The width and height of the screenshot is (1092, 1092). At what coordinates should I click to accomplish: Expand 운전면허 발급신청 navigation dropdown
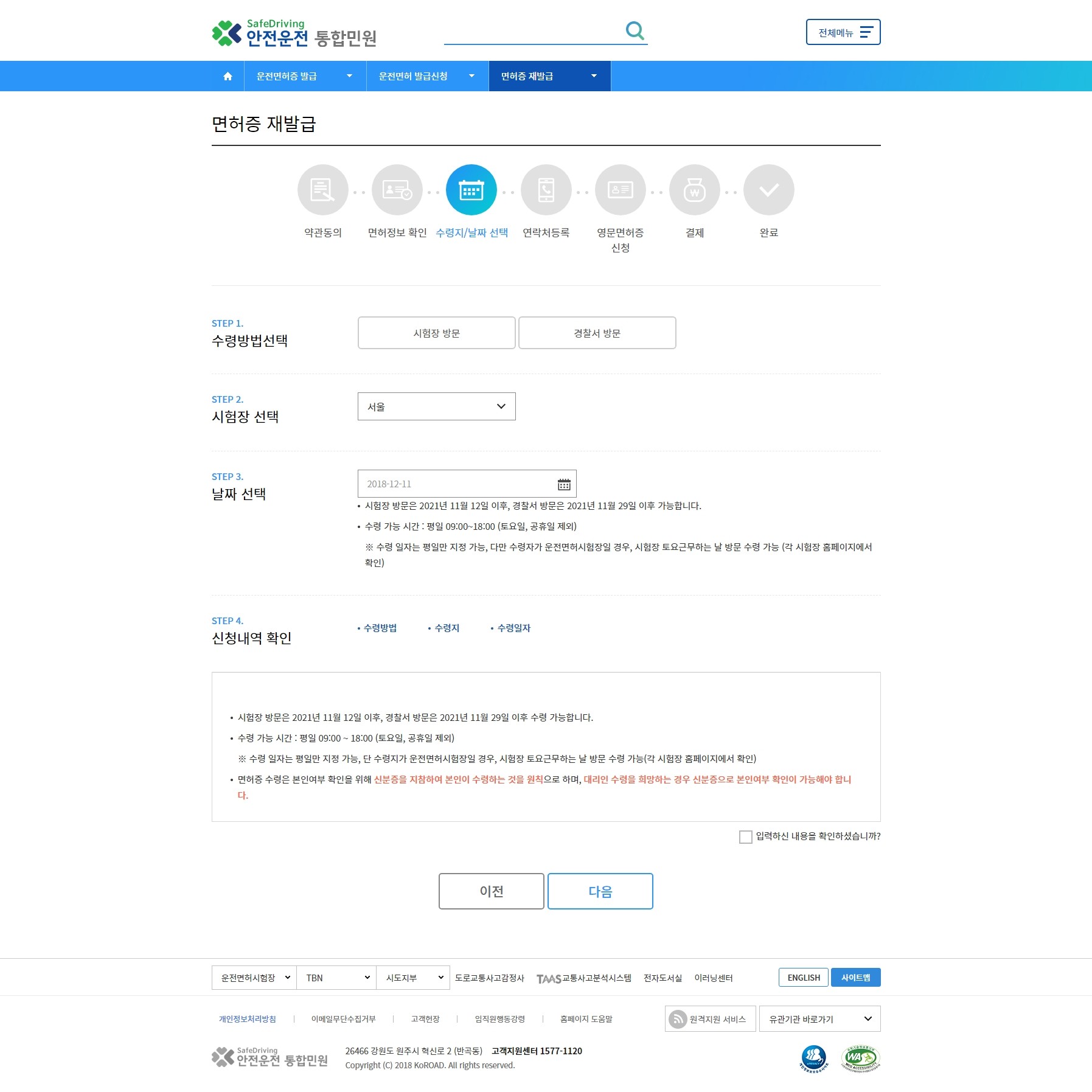click(427, 76)
